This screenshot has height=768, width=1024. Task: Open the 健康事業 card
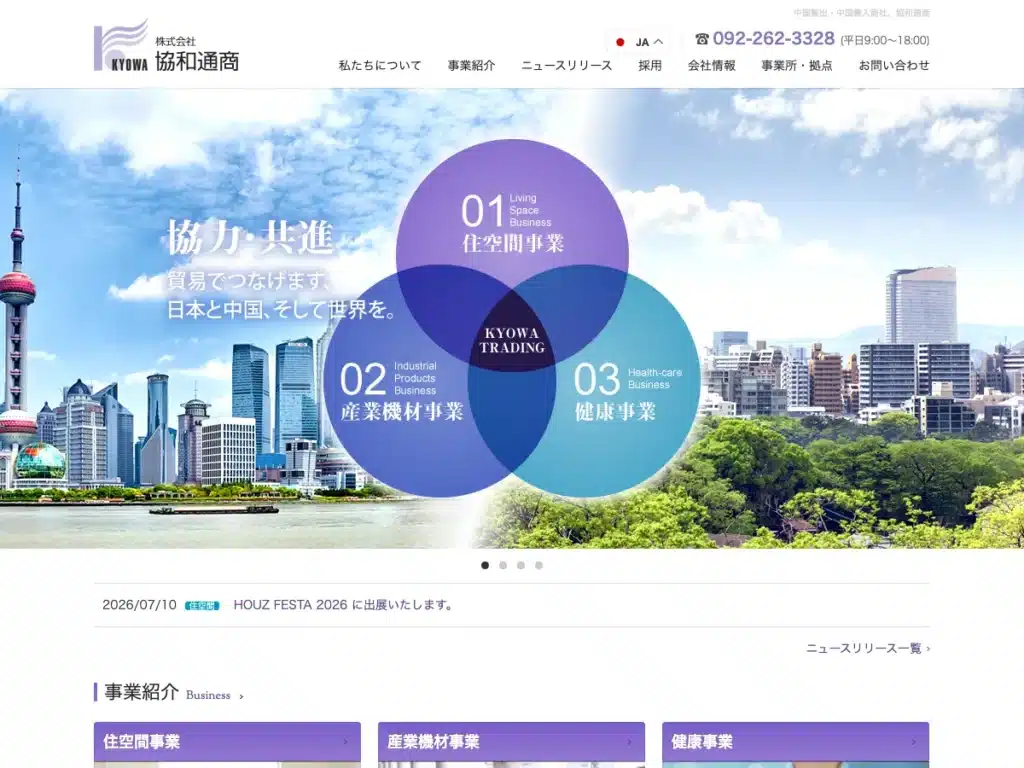tap(795, 742)
